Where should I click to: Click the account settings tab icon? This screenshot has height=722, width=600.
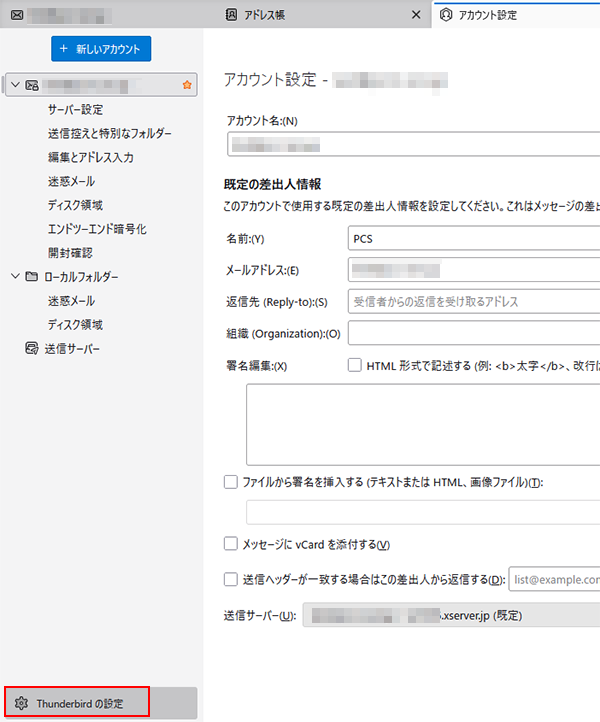click(x=446, y=15)
